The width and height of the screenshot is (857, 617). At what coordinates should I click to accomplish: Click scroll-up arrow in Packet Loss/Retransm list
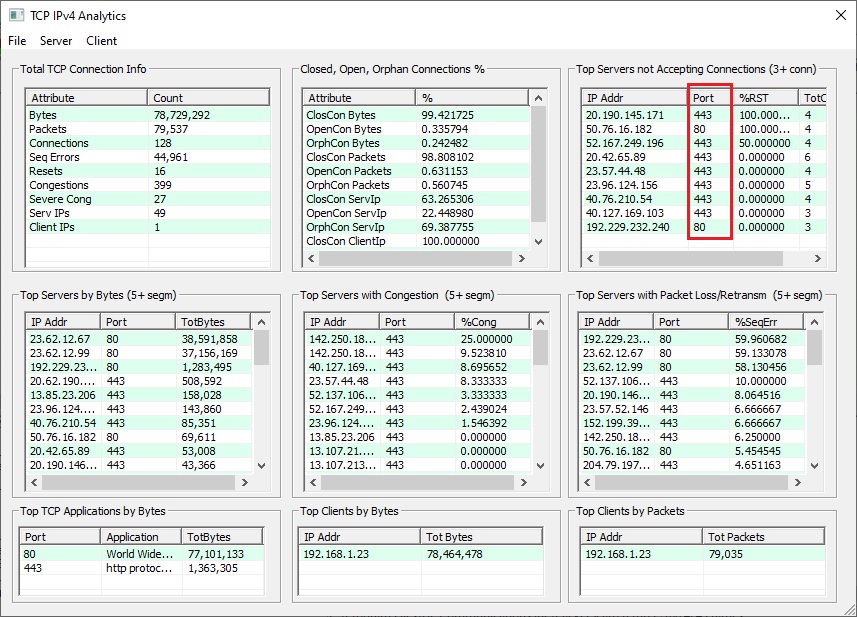(814, 322)
